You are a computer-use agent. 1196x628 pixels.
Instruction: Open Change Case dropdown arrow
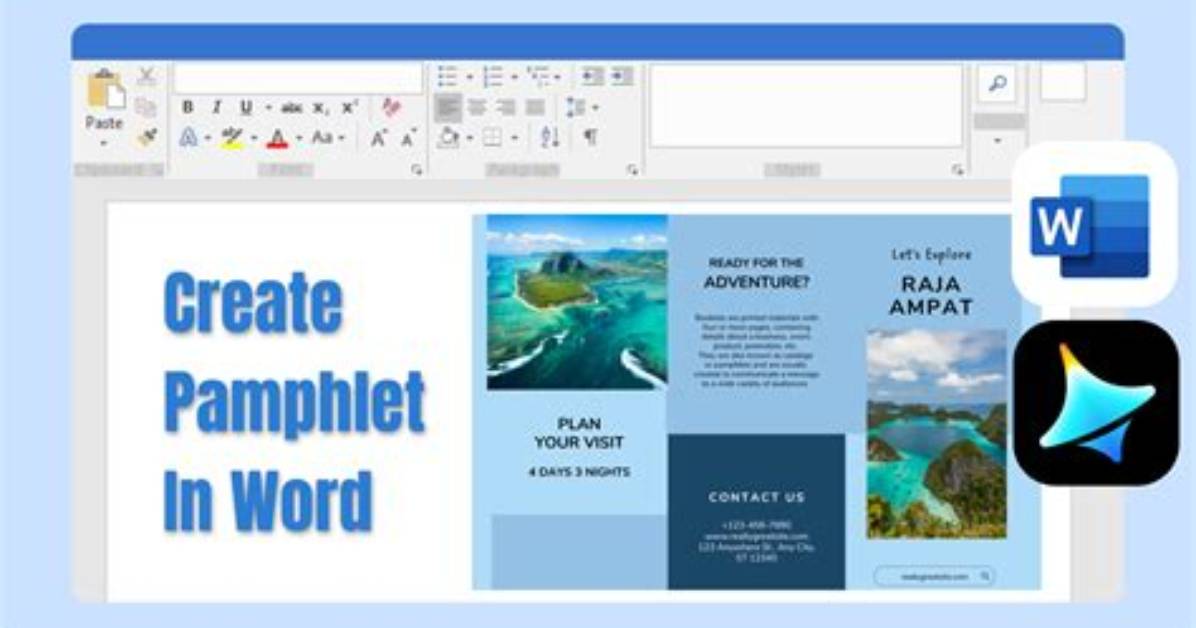coord(342,139)
